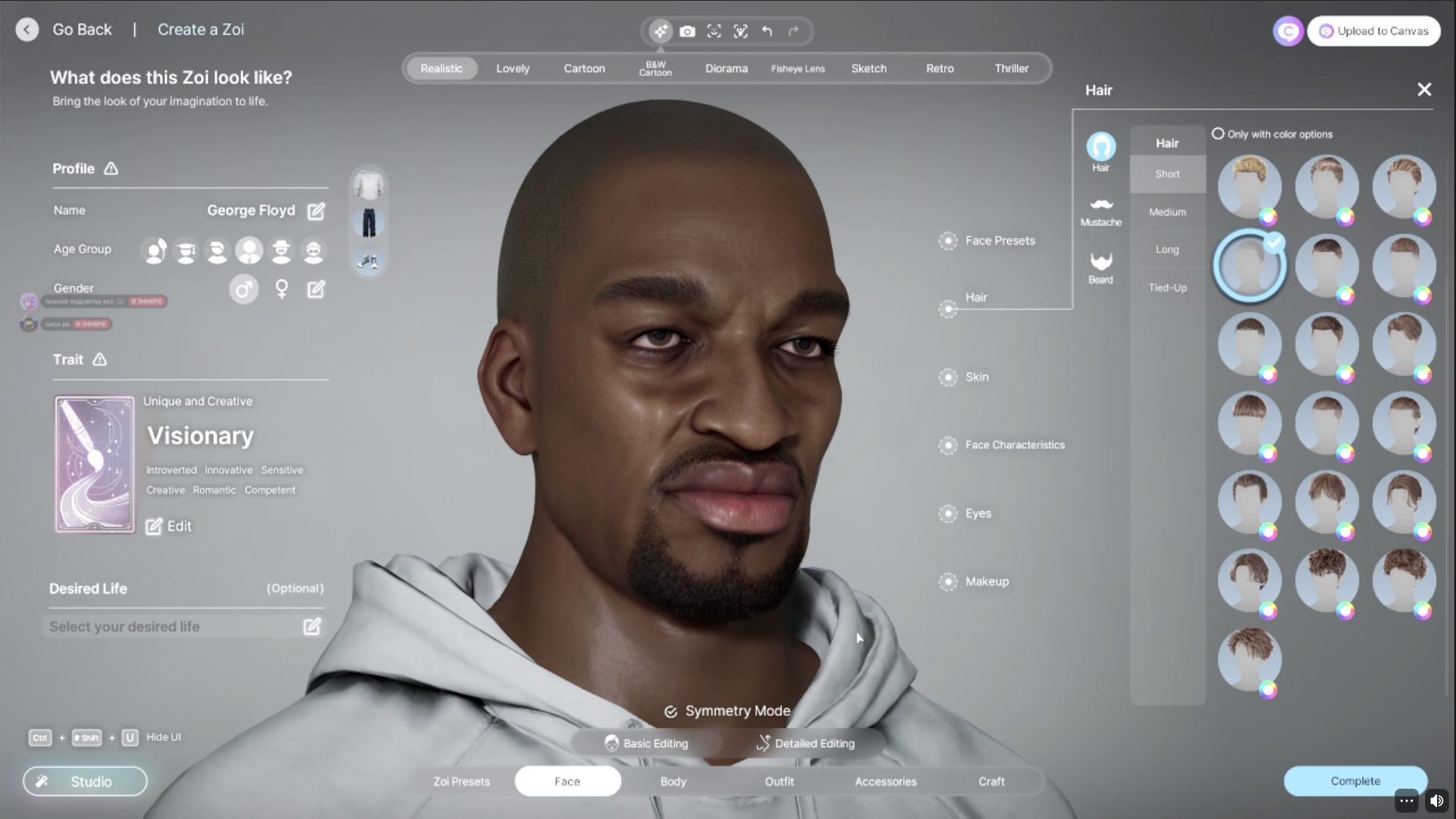
Task: Select the male gender icon
Action: 243,289
